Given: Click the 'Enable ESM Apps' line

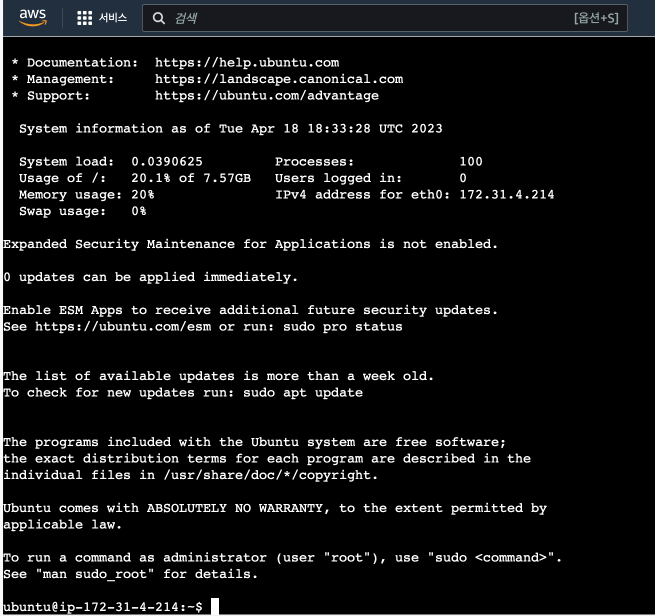Looking at the screenshot, I should pyautogui.click(x=250, y=310).
